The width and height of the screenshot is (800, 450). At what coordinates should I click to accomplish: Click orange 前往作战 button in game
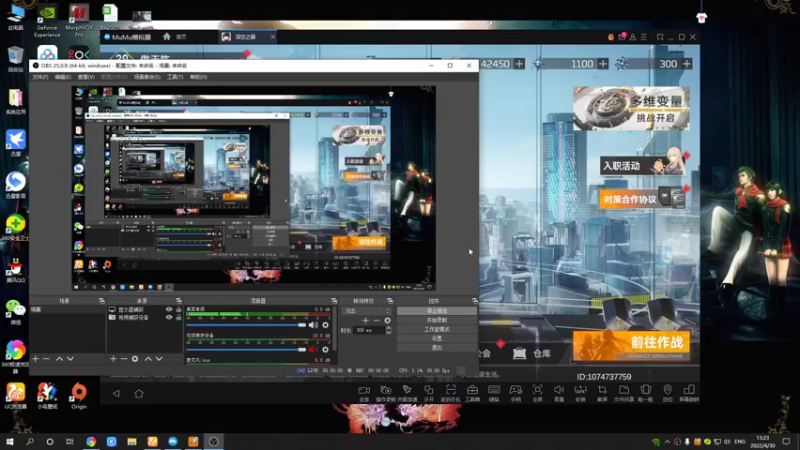(632, 345)
